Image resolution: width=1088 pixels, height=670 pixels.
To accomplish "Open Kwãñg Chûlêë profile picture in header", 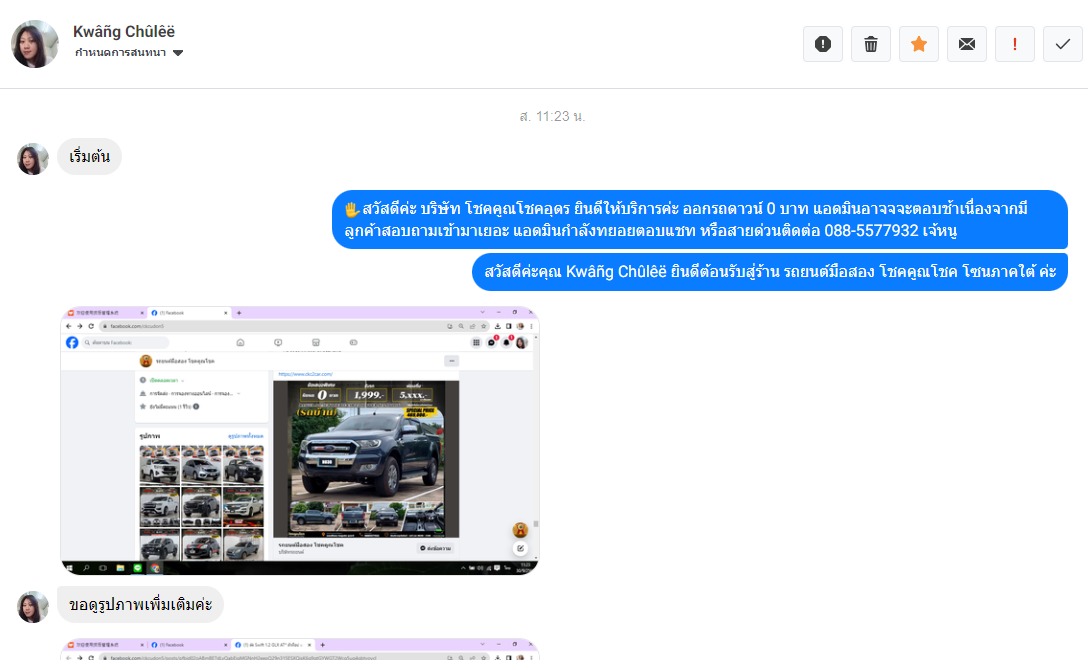I will pyautogui.click(x=35, y=44).
